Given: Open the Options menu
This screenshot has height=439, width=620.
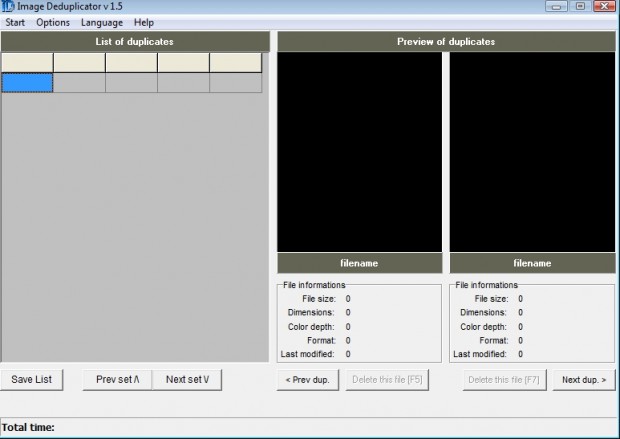Looking at the screenshot, I should (x=53, y=23).
